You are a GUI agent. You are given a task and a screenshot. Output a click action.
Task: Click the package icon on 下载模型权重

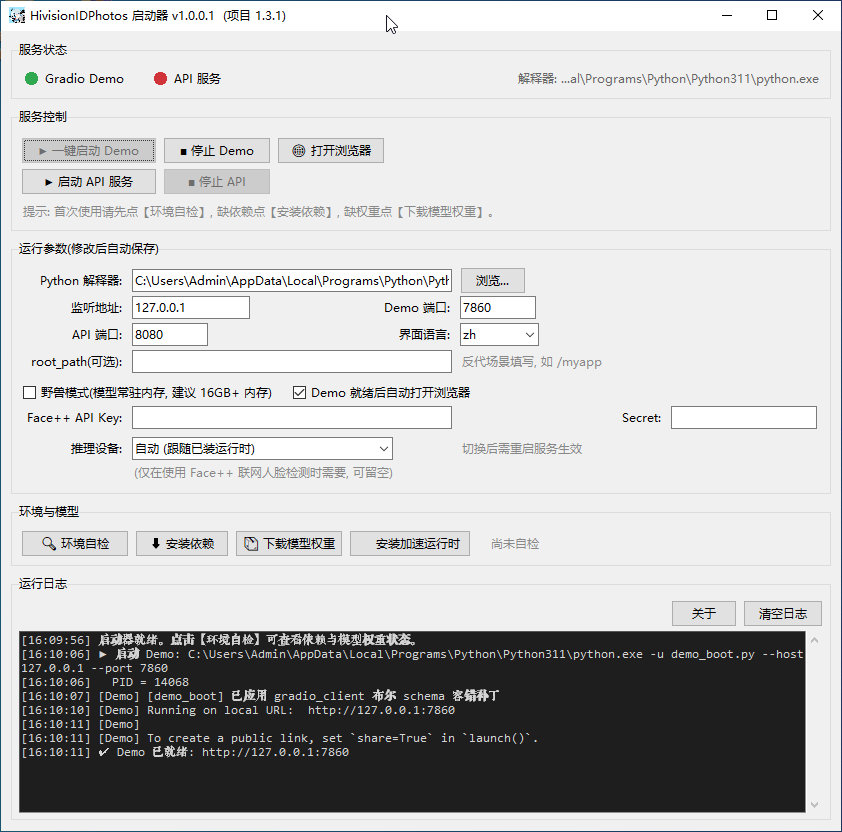click(251, 544)
